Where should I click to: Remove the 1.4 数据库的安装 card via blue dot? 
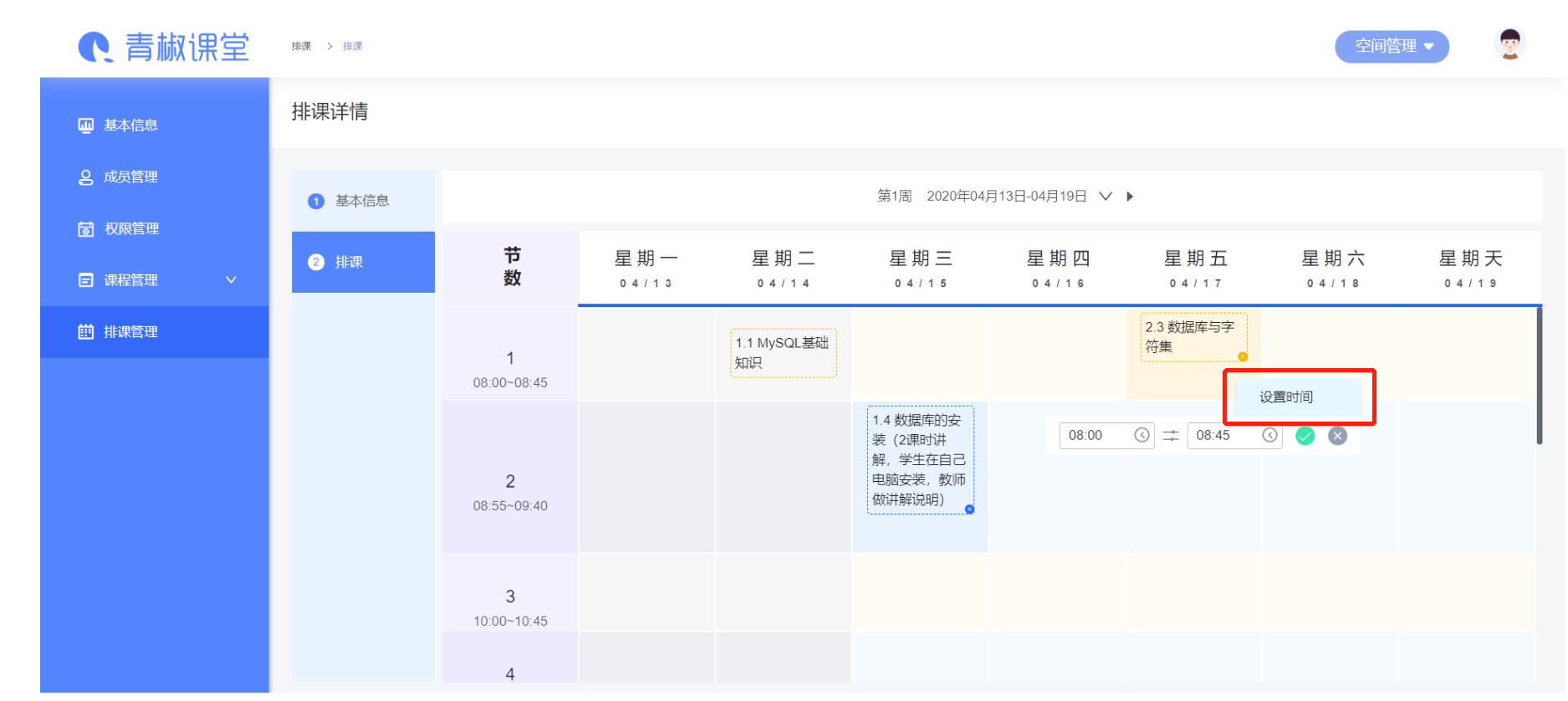click(x=969, y=509)
